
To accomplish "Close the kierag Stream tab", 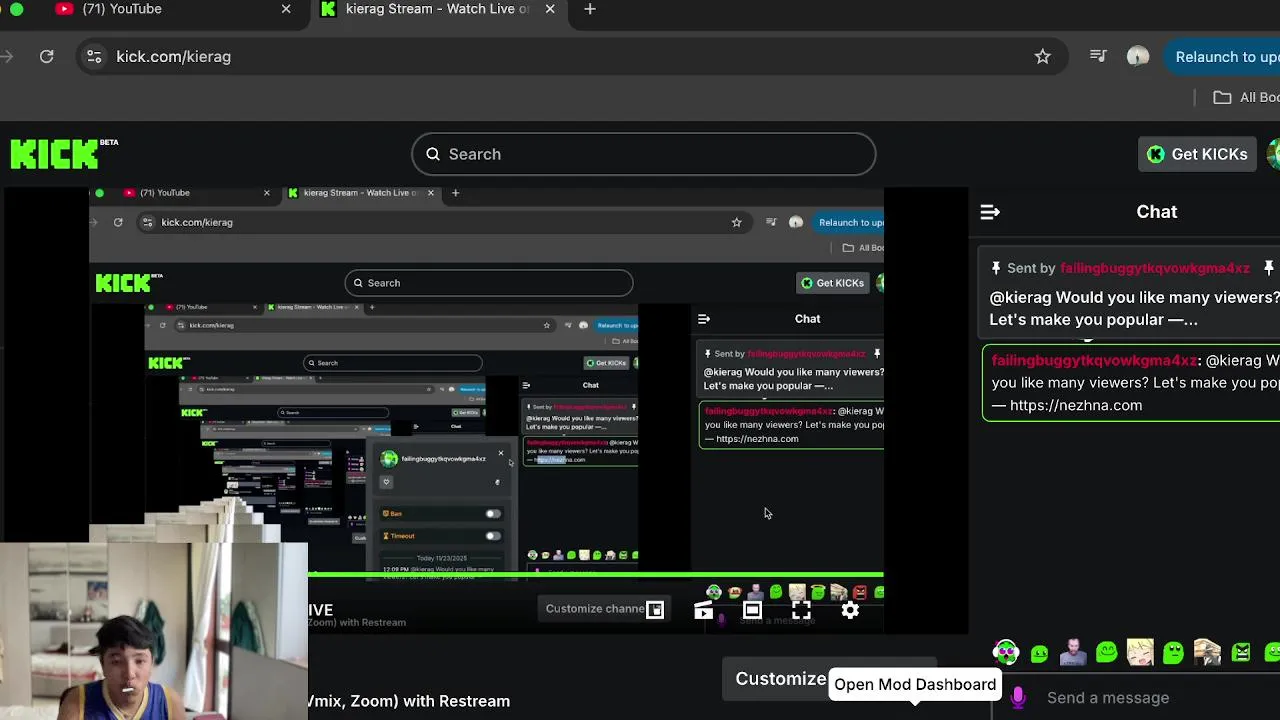I will 550,9.
